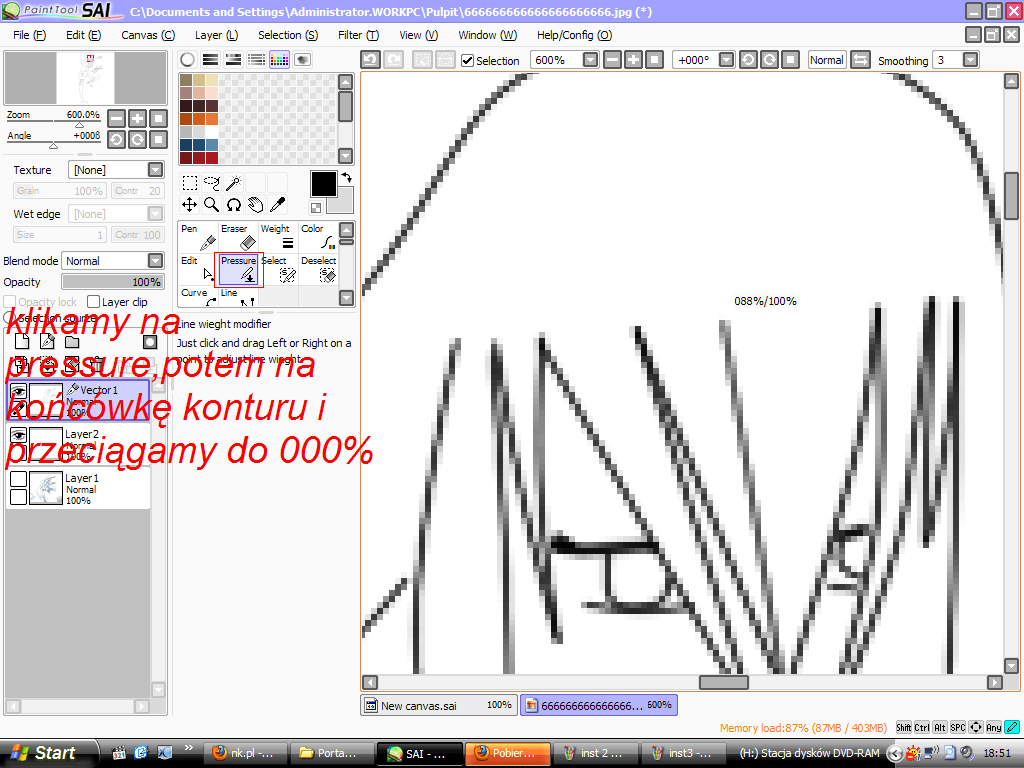Switch to the nk.pl taskbar window
This screenshot has height=768, width=1024.
(246, 753)
